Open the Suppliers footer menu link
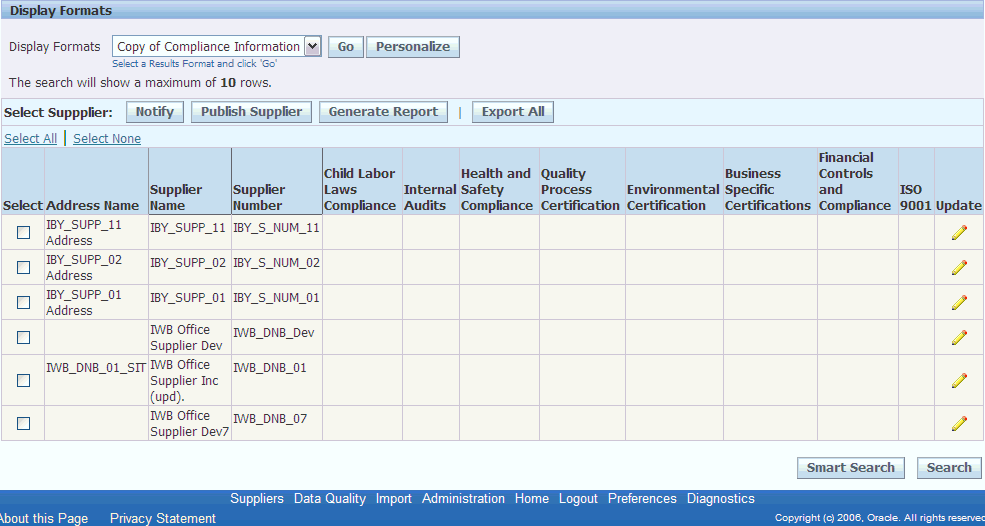The height and width of the screenshot is (526, 985). point(257,498)
